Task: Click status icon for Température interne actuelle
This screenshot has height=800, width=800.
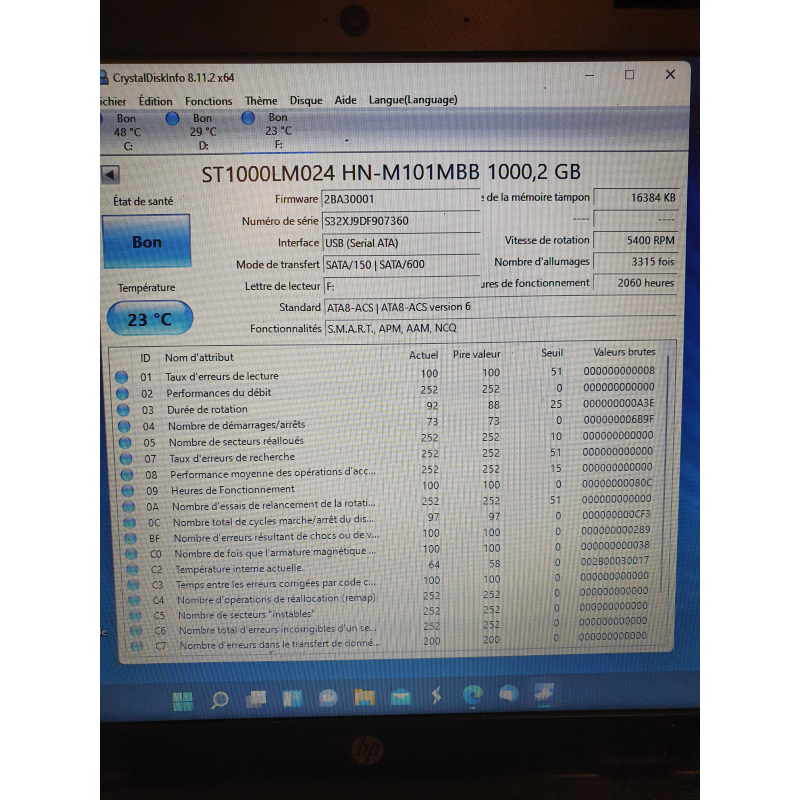Action: (x=128, y=568)
